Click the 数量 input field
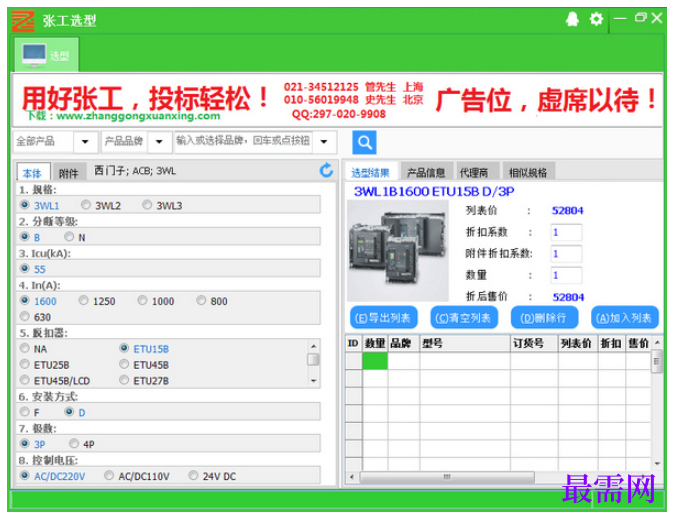Image resolution: width=674 pixels, height=520 pixels. pos(566,275)
